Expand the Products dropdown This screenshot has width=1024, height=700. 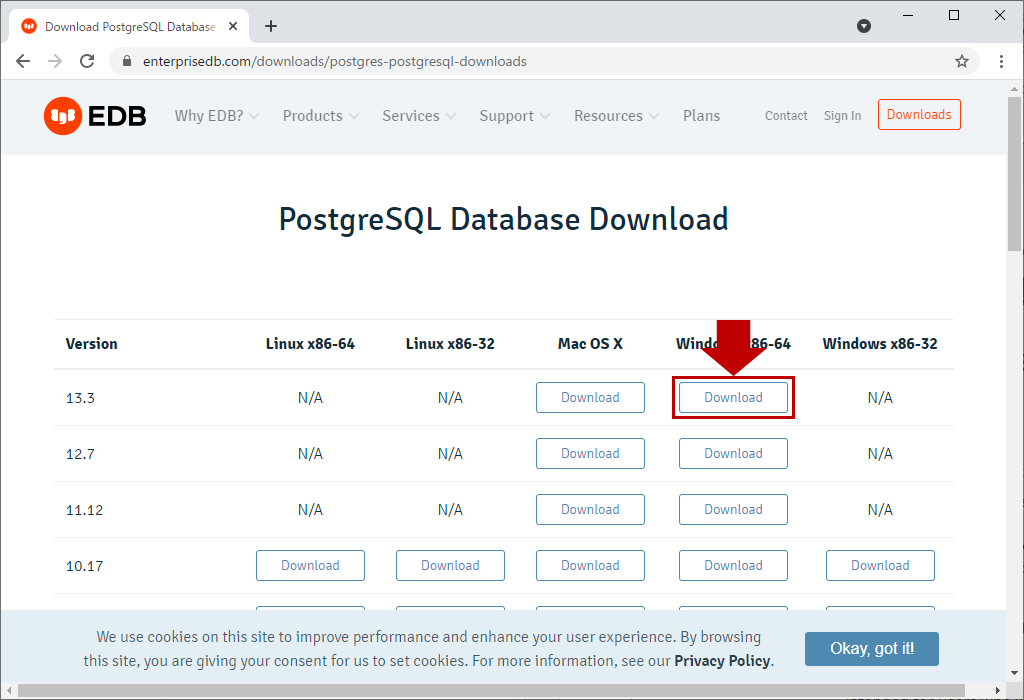pyautogui.click(x=321, y=116)
